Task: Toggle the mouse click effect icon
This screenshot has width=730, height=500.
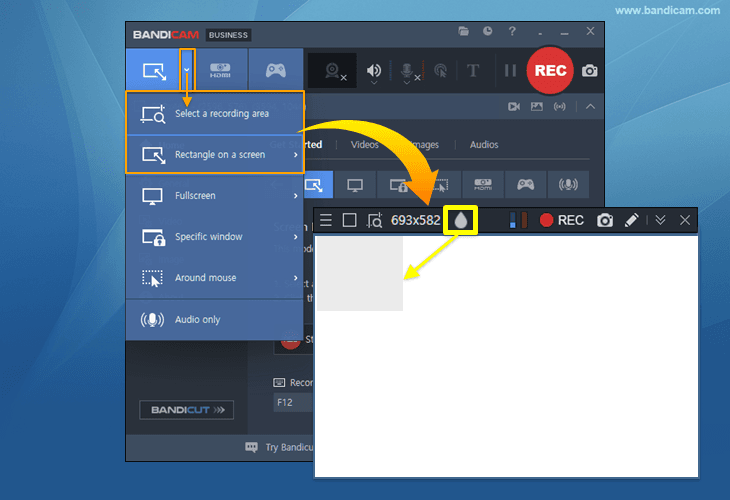Action: (x=440, y=71)
